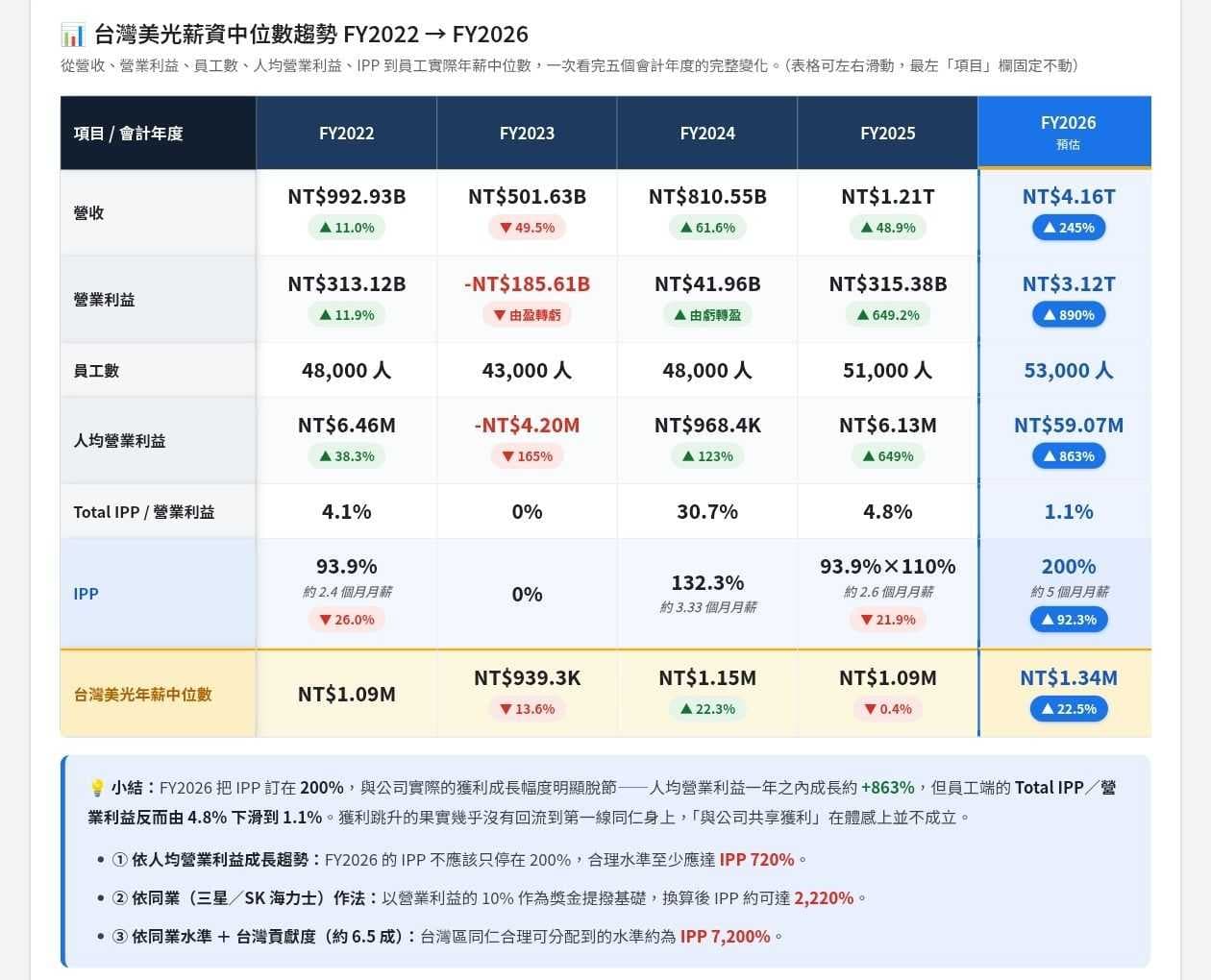Click the IPP 720% text in summary
This screenshot has height=980, width=1211.
[x=757, y=860]
